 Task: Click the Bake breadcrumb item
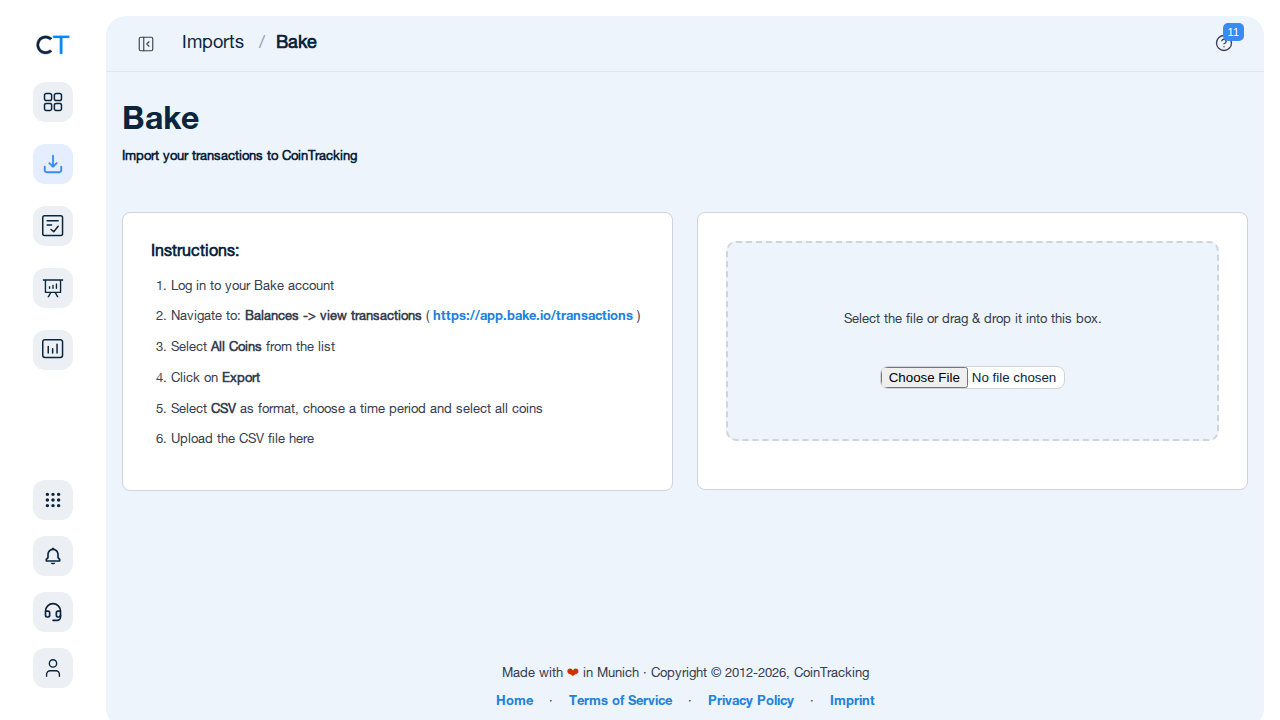coord(296,42)
